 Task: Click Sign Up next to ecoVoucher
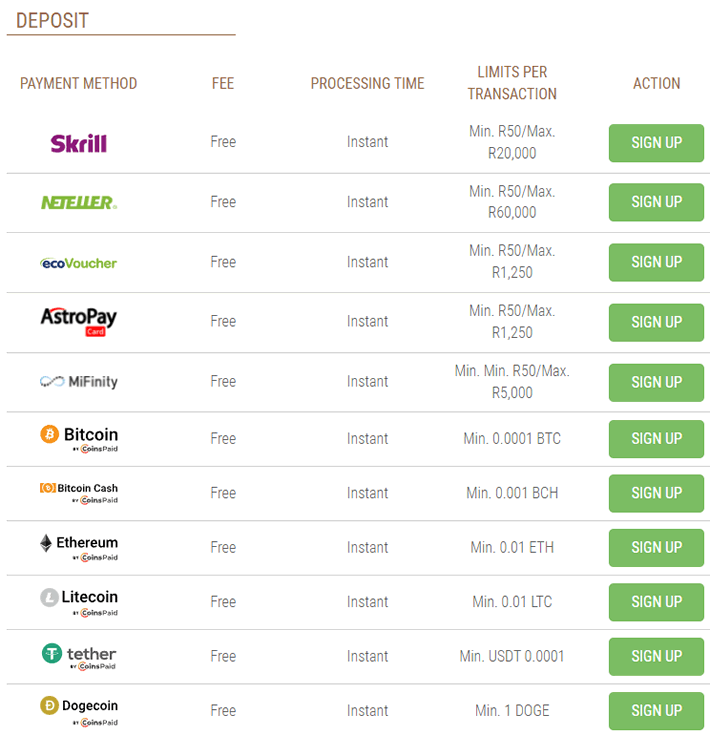tap(656, 262)
